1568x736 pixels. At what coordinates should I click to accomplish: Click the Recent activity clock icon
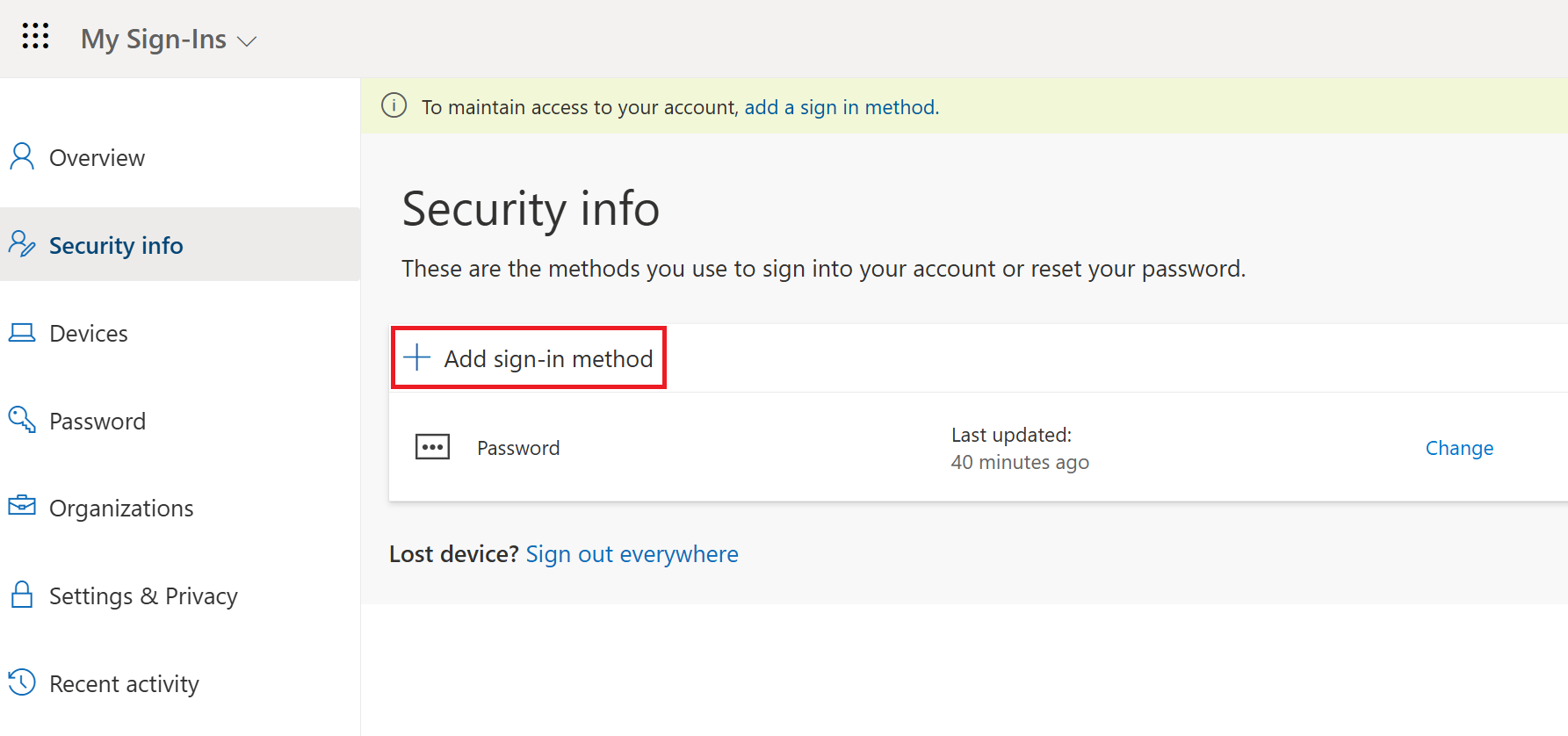(22, 682)
